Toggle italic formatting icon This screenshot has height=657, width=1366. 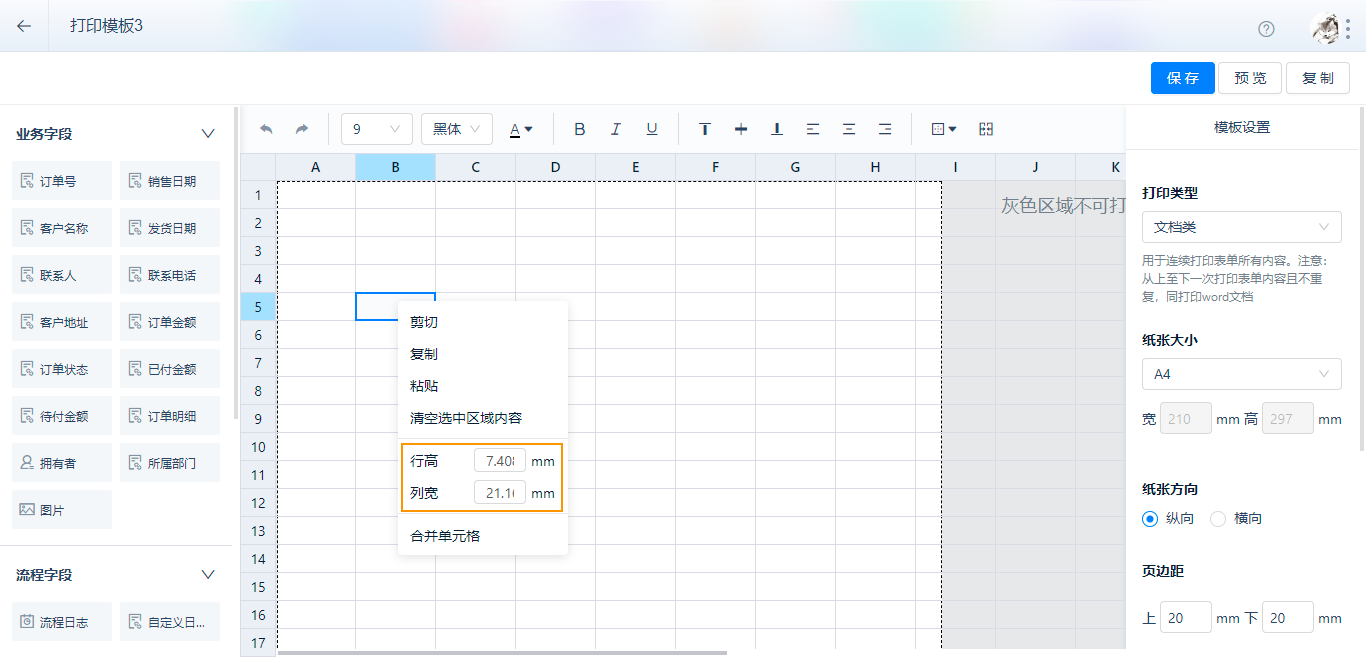click(616, 129)
